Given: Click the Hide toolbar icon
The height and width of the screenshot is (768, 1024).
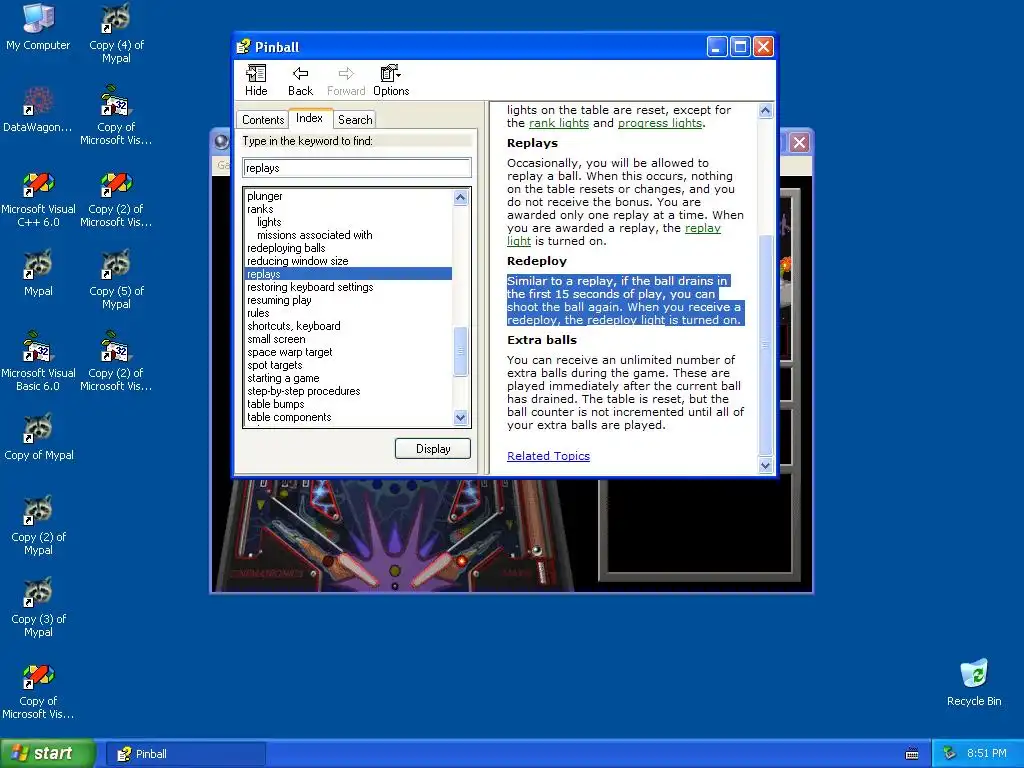Looking at the screenshot, I should coord(256,81).
